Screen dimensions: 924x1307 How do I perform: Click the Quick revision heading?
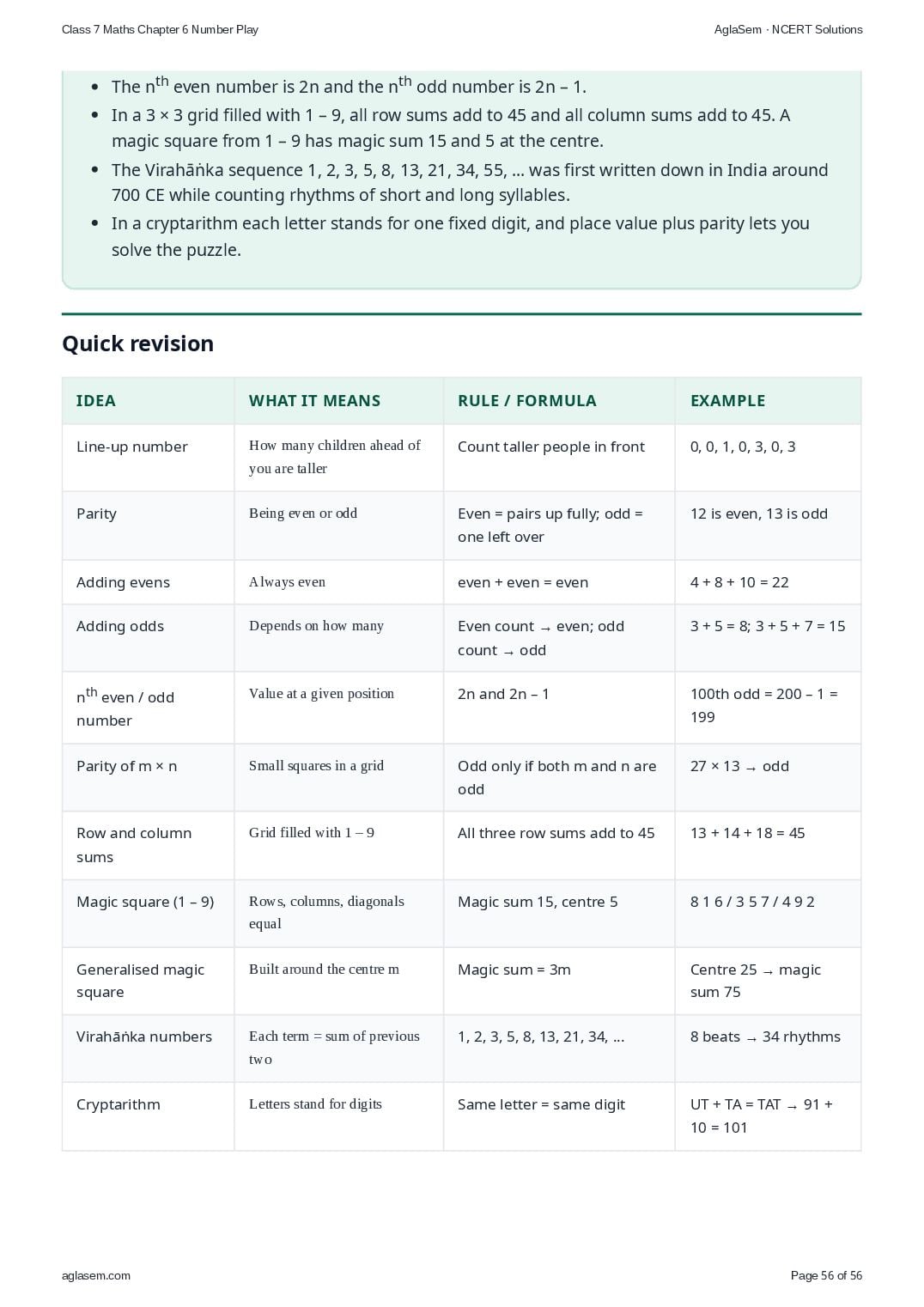138,343
